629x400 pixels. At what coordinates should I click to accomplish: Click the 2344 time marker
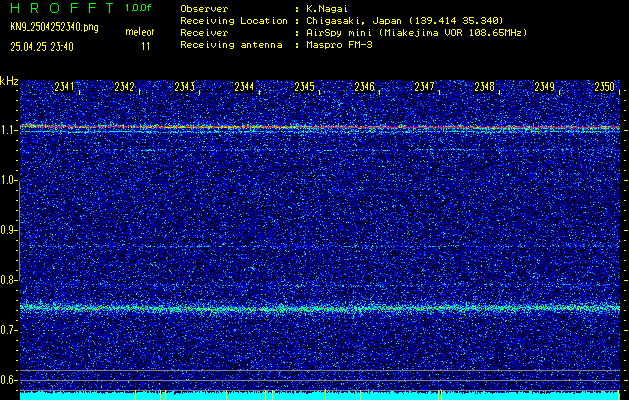(x=244, y=87)
